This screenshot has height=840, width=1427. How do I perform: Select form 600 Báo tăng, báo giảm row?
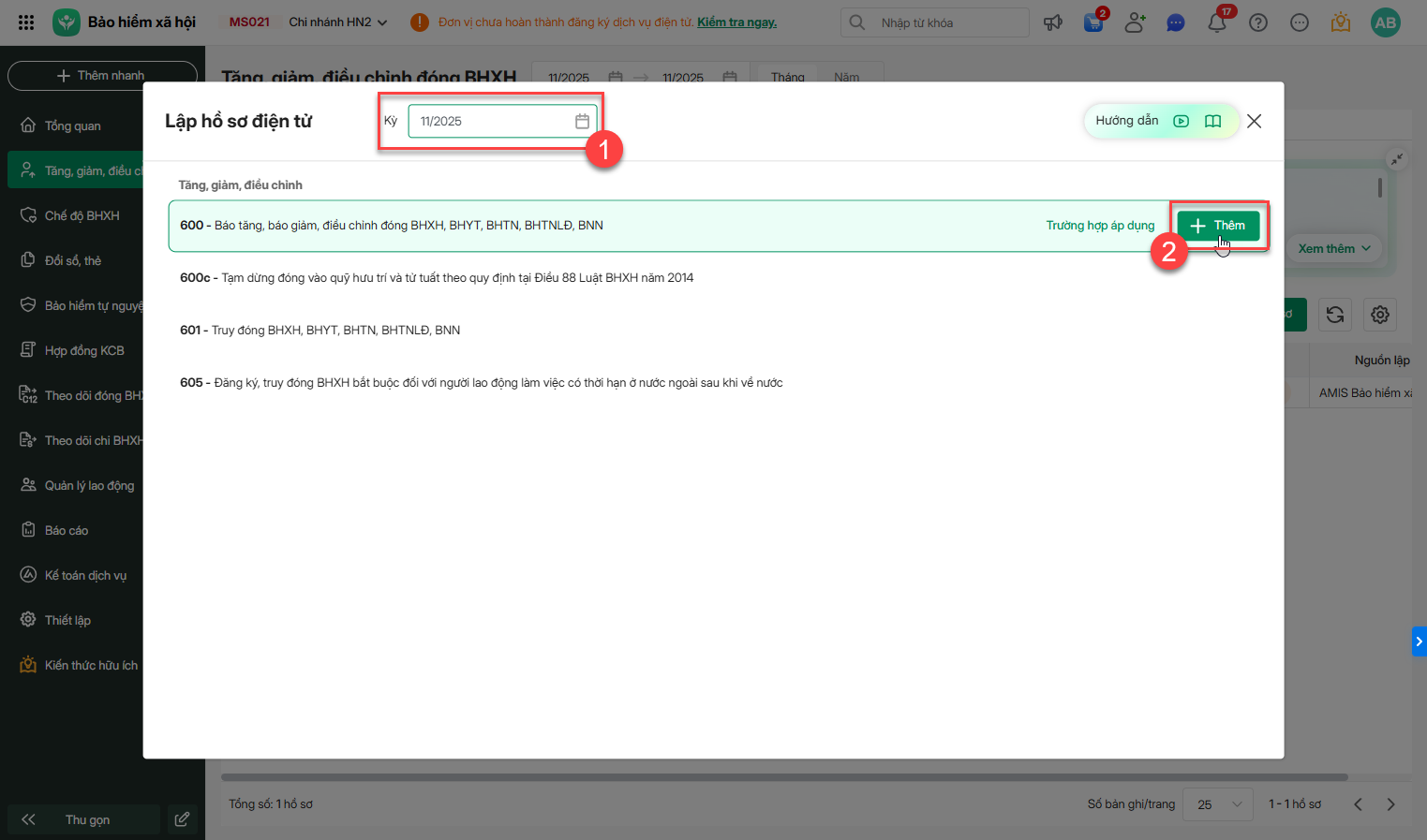[719, 226]
